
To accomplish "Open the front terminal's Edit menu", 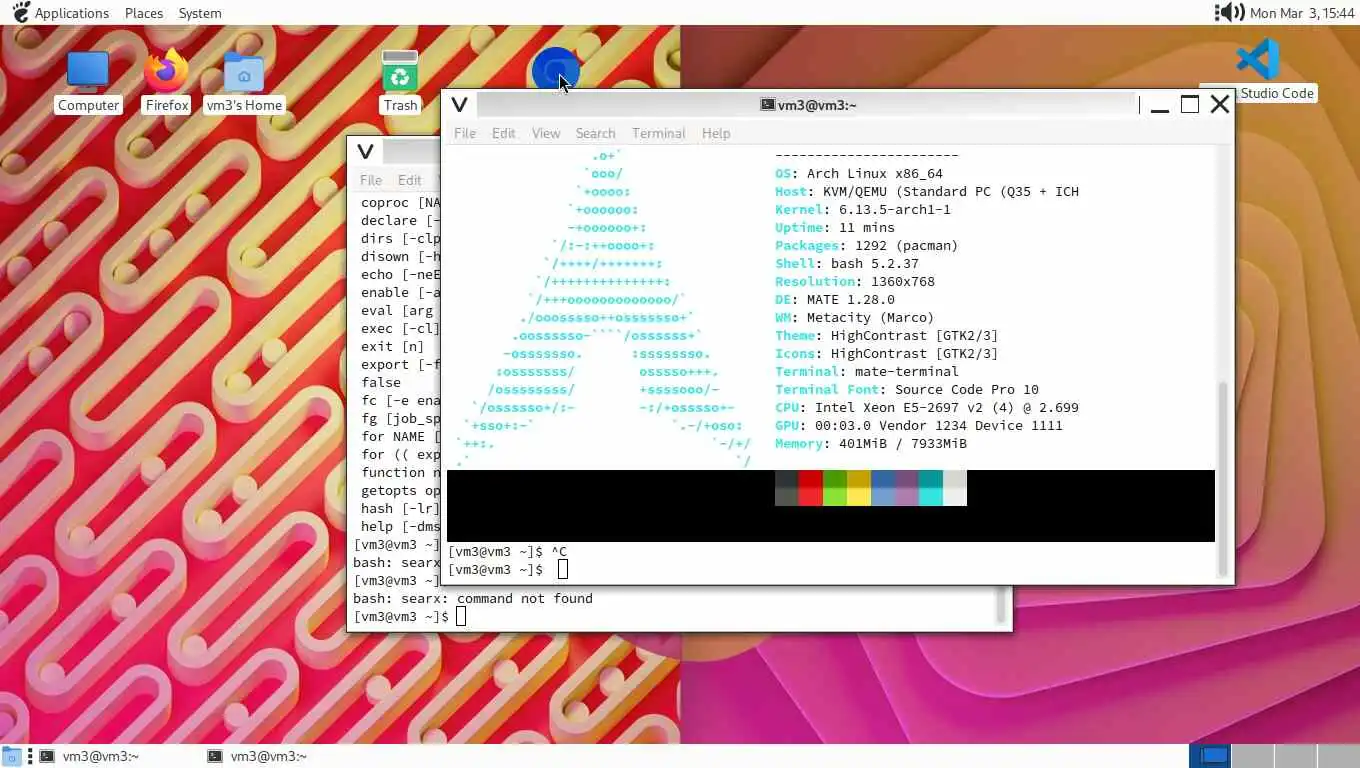I will [504, 133].
